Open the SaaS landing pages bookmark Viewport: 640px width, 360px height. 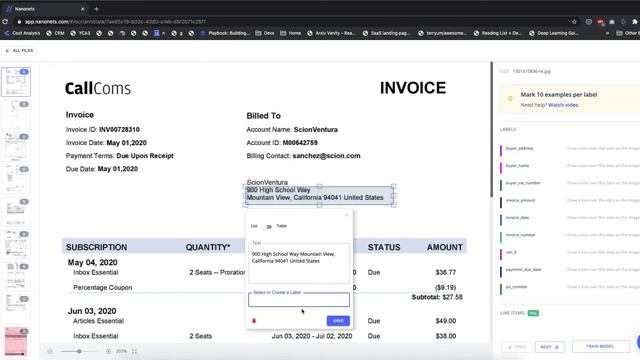pyautogui.click(x=386, y=33)
